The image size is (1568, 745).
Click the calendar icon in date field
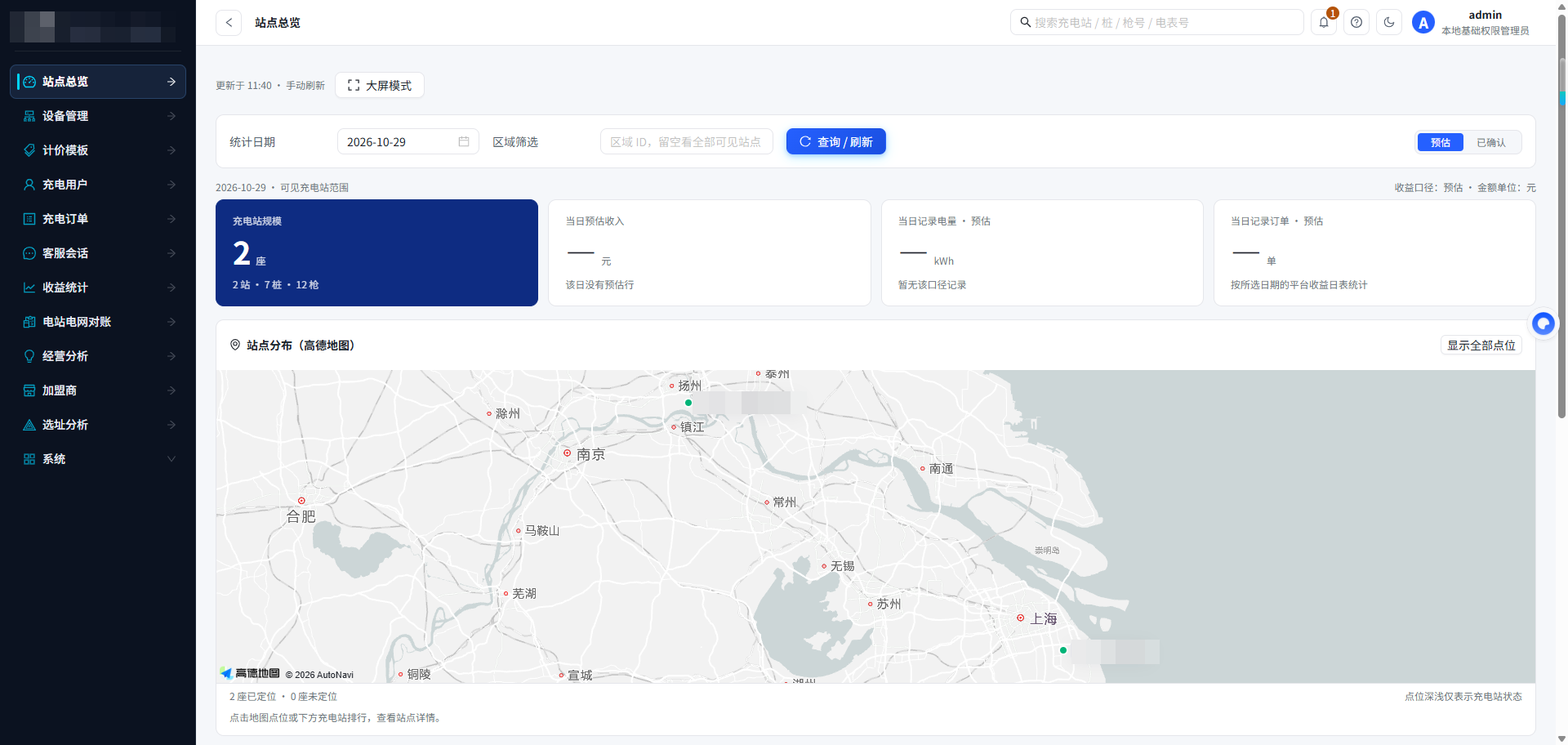[x=464, y=141]
